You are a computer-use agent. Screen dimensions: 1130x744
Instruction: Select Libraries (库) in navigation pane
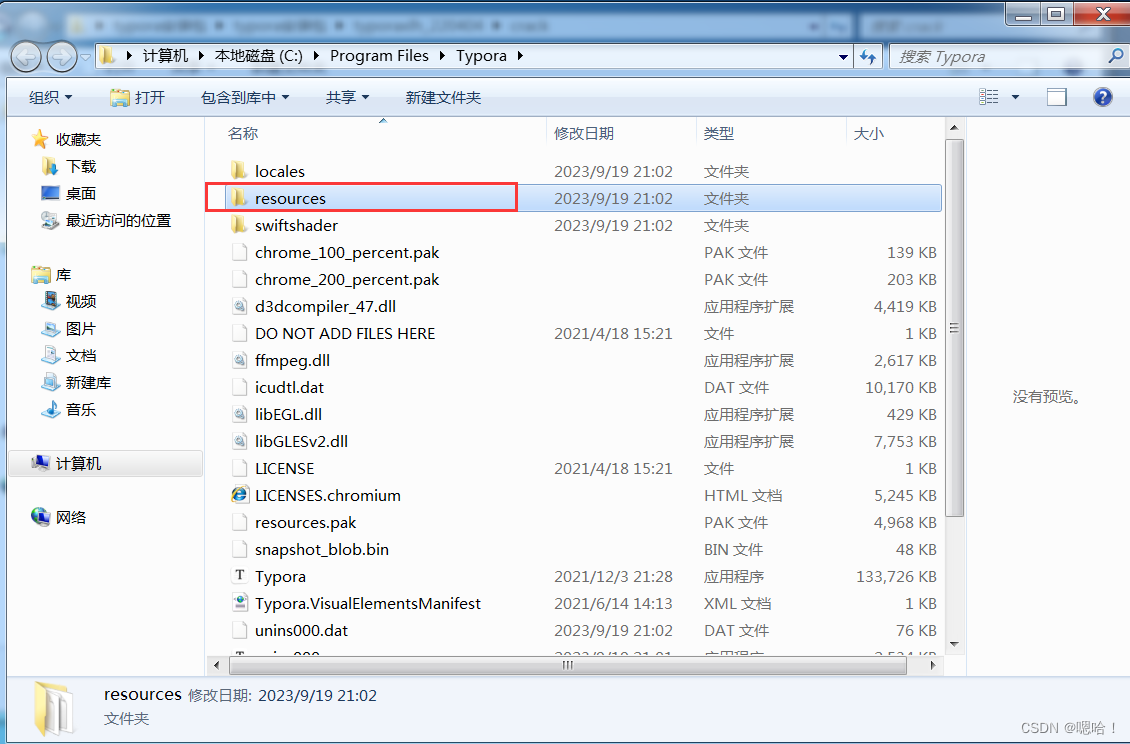pos(63,275)
